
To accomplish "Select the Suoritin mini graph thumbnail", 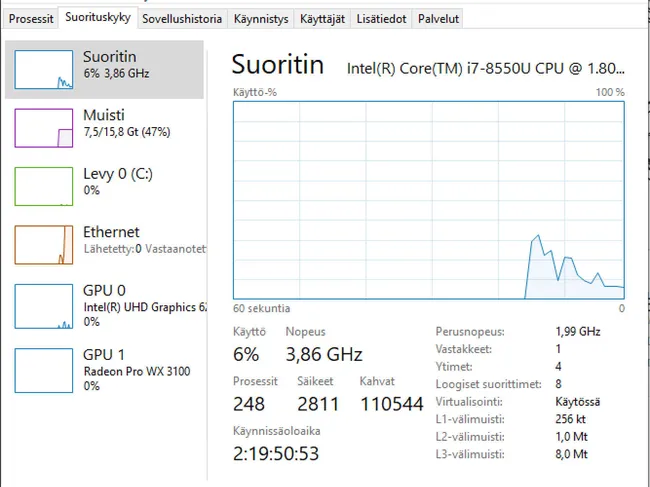I will (x=43, y=70).
